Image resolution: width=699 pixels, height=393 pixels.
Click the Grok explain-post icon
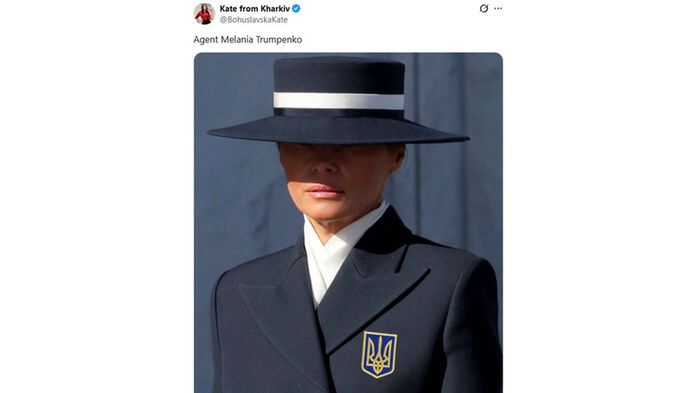coord(484,8)
